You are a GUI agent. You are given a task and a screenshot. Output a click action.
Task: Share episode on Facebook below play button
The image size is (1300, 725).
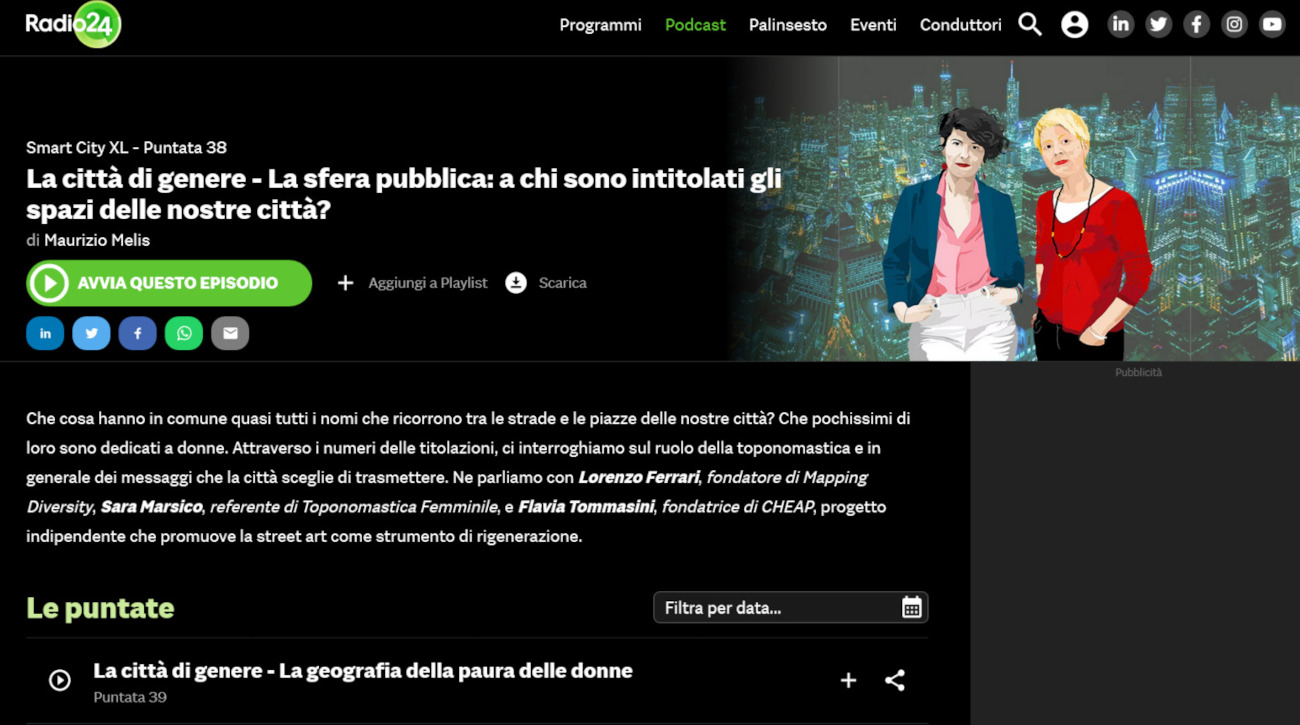(x=138, y=333)
